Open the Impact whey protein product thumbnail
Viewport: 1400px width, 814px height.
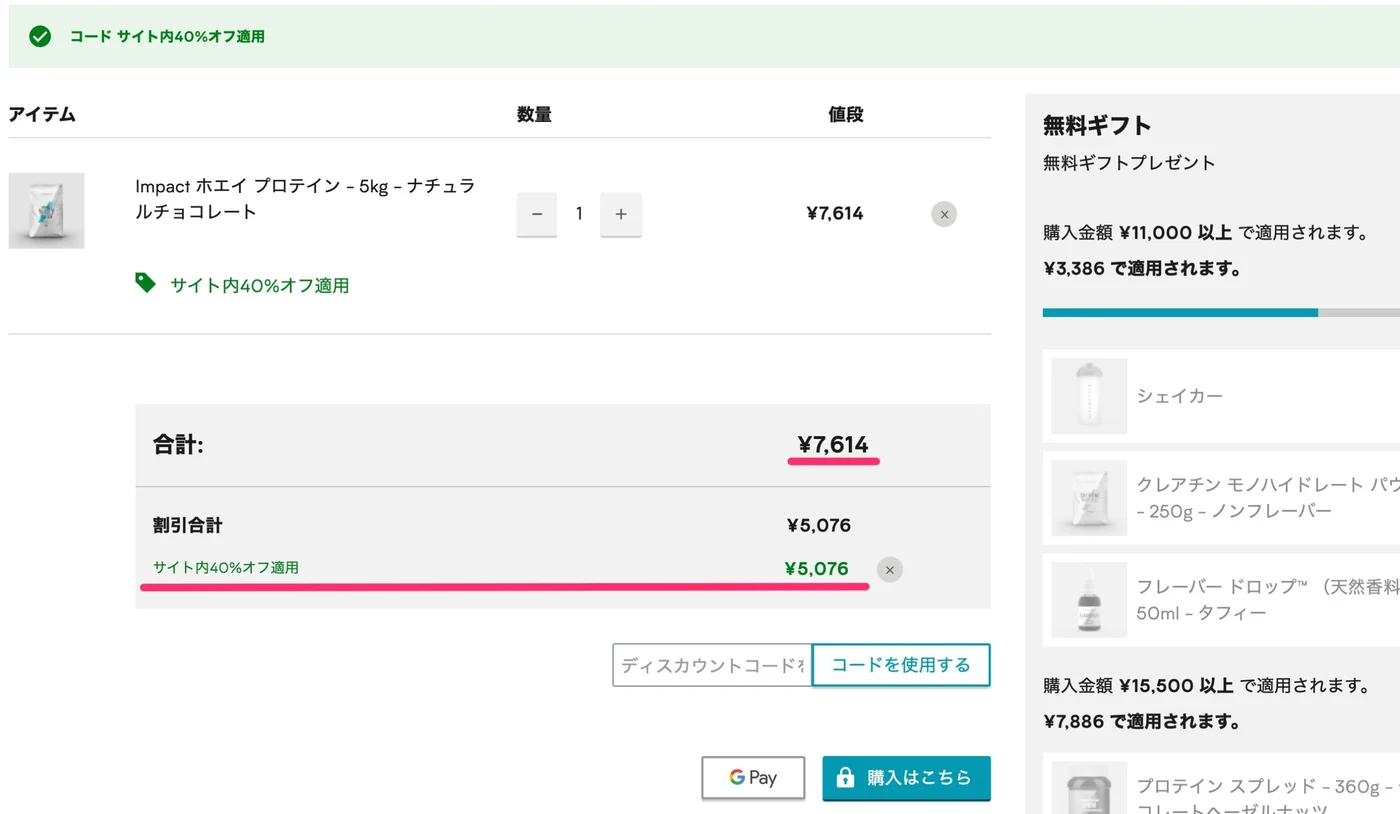pos(46,211)
